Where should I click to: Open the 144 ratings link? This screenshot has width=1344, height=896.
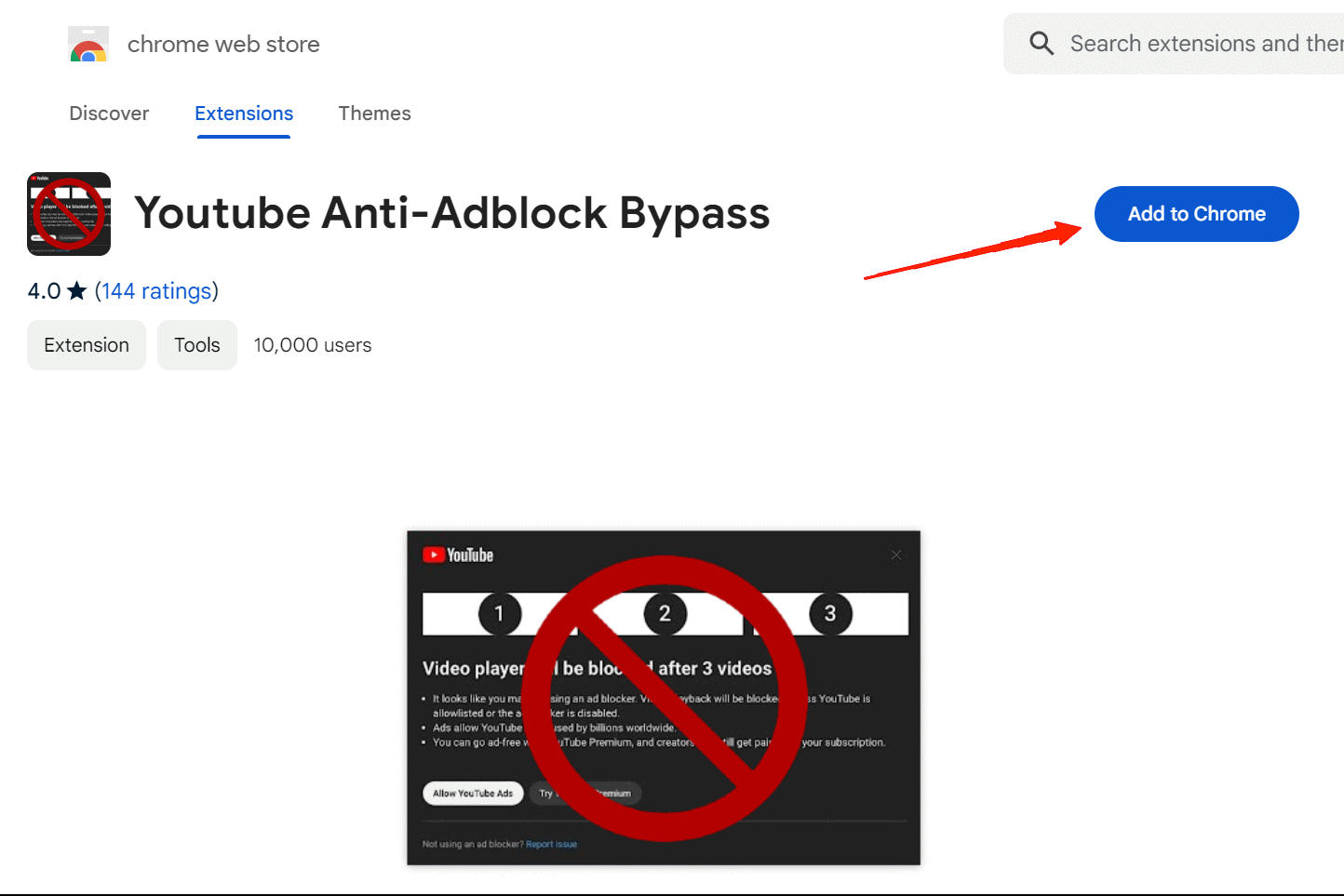coord(156,291)
